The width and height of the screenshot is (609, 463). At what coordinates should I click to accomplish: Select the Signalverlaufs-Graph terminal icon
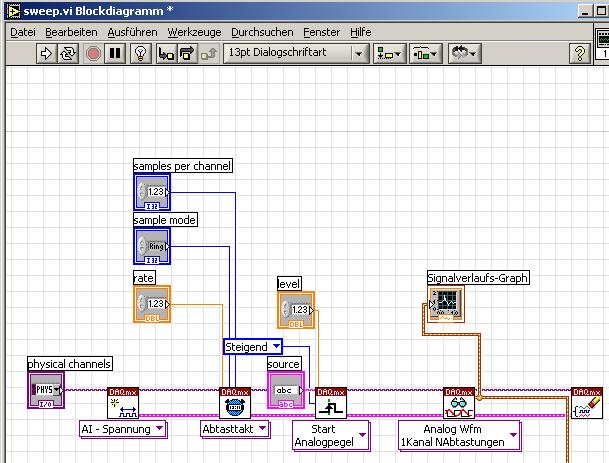coord(446,304)
